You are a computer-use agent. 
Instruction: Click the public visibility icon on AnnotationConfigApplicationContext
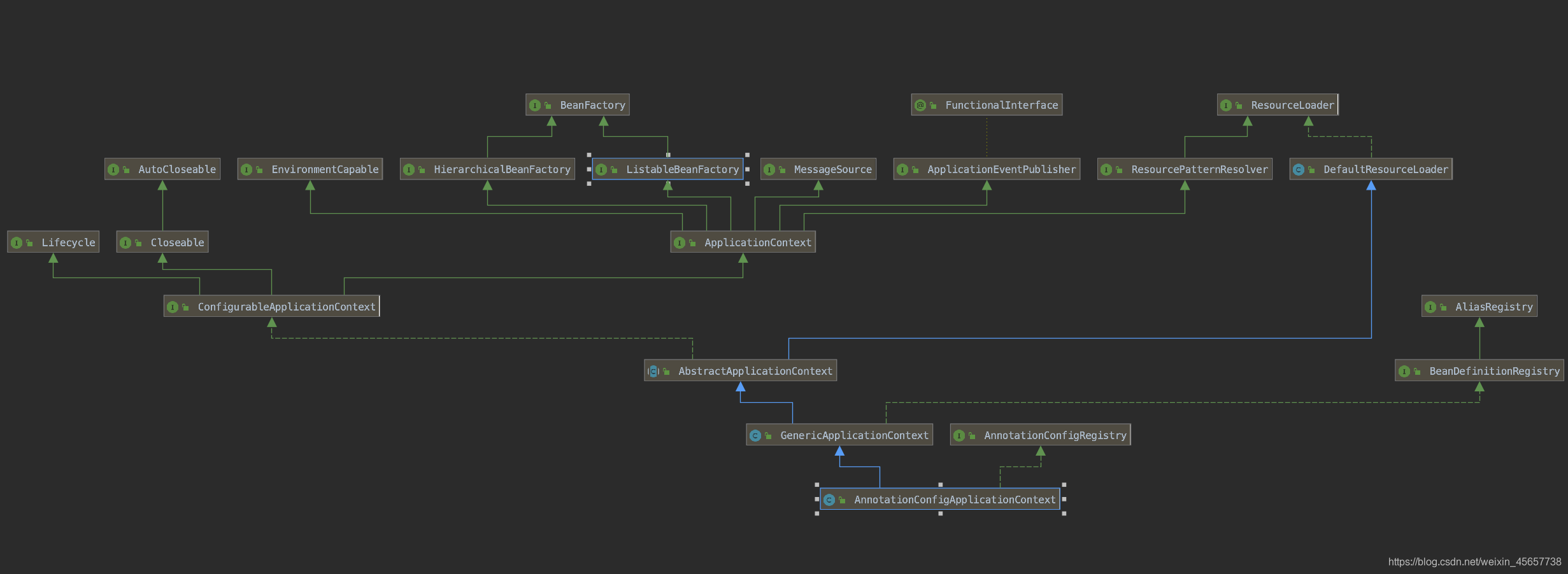coord(842,500)
